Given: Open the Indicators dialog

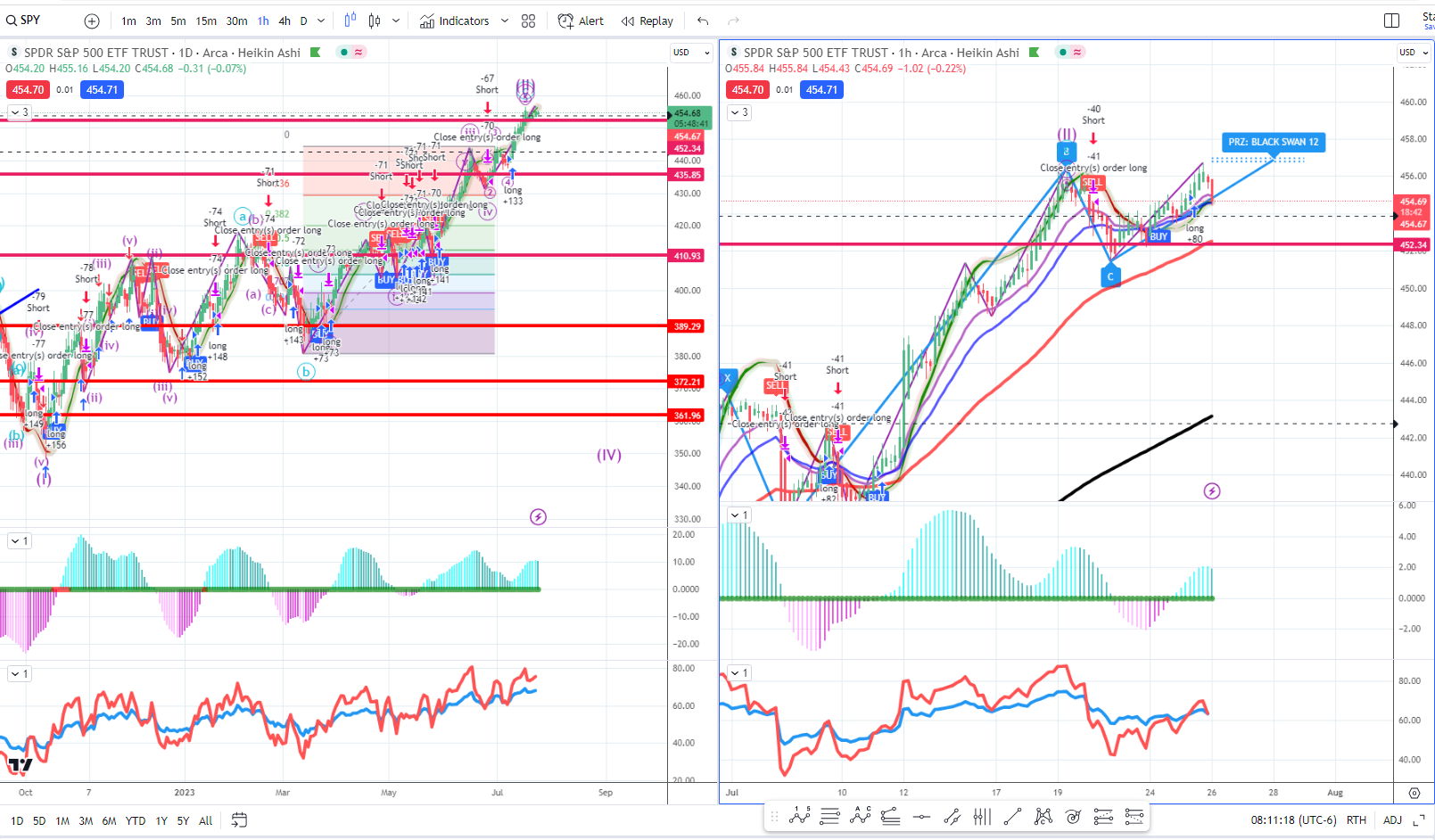Looking at the screenshot, I should 455,21.
